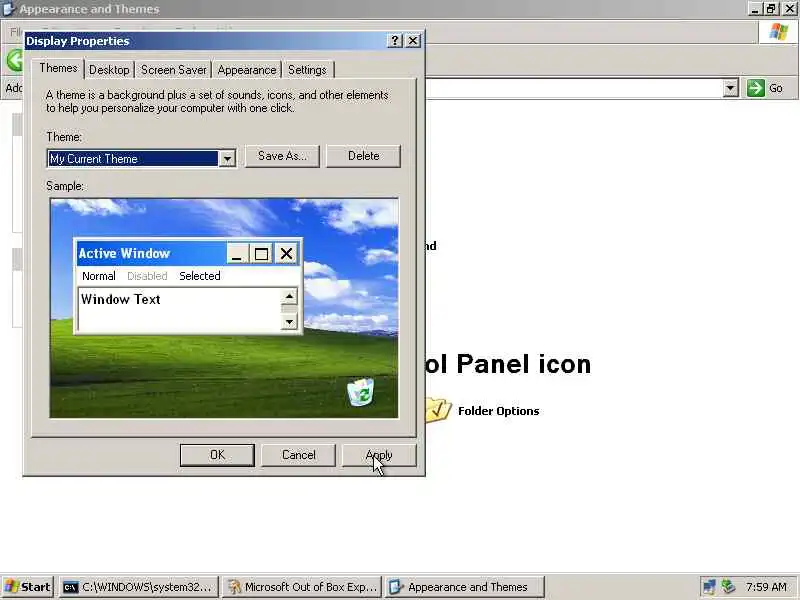Click the Save As... button
Screen dimensions: 800x600
pos(282,156)
